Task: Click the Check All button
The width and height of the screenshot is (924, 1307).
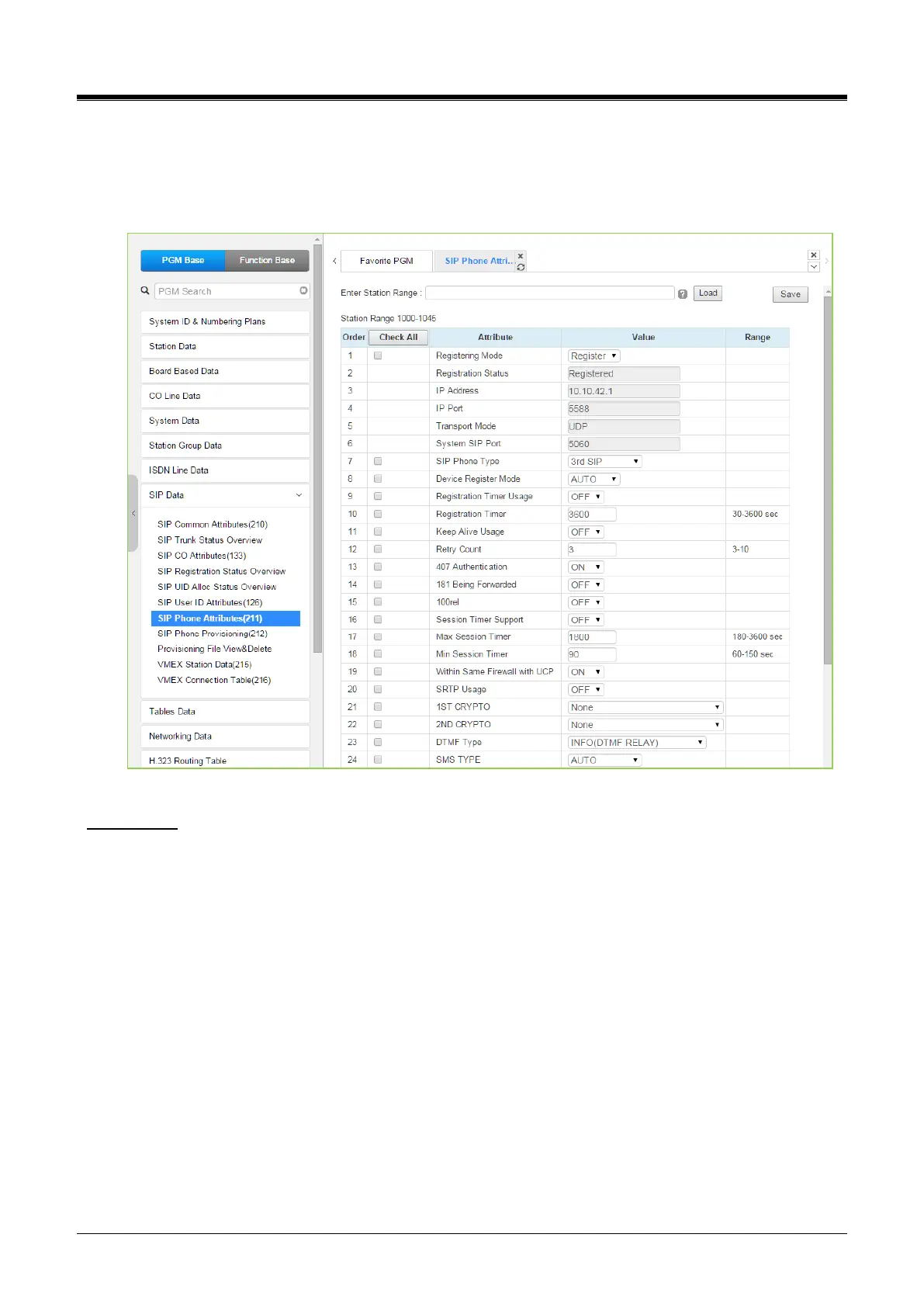Action: (x=398, y=337)
